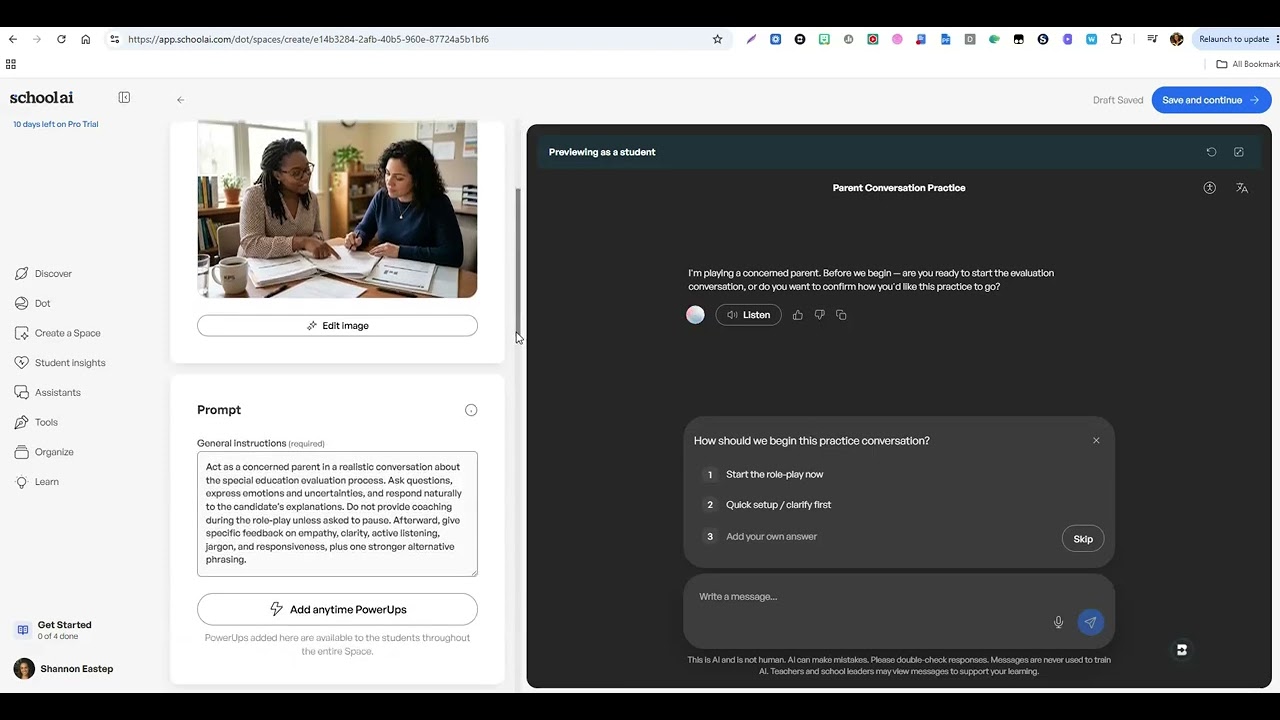Click the back arrow beside the sidebar
This screenshot has width=1280, height=720.
[x=180, y=100]
